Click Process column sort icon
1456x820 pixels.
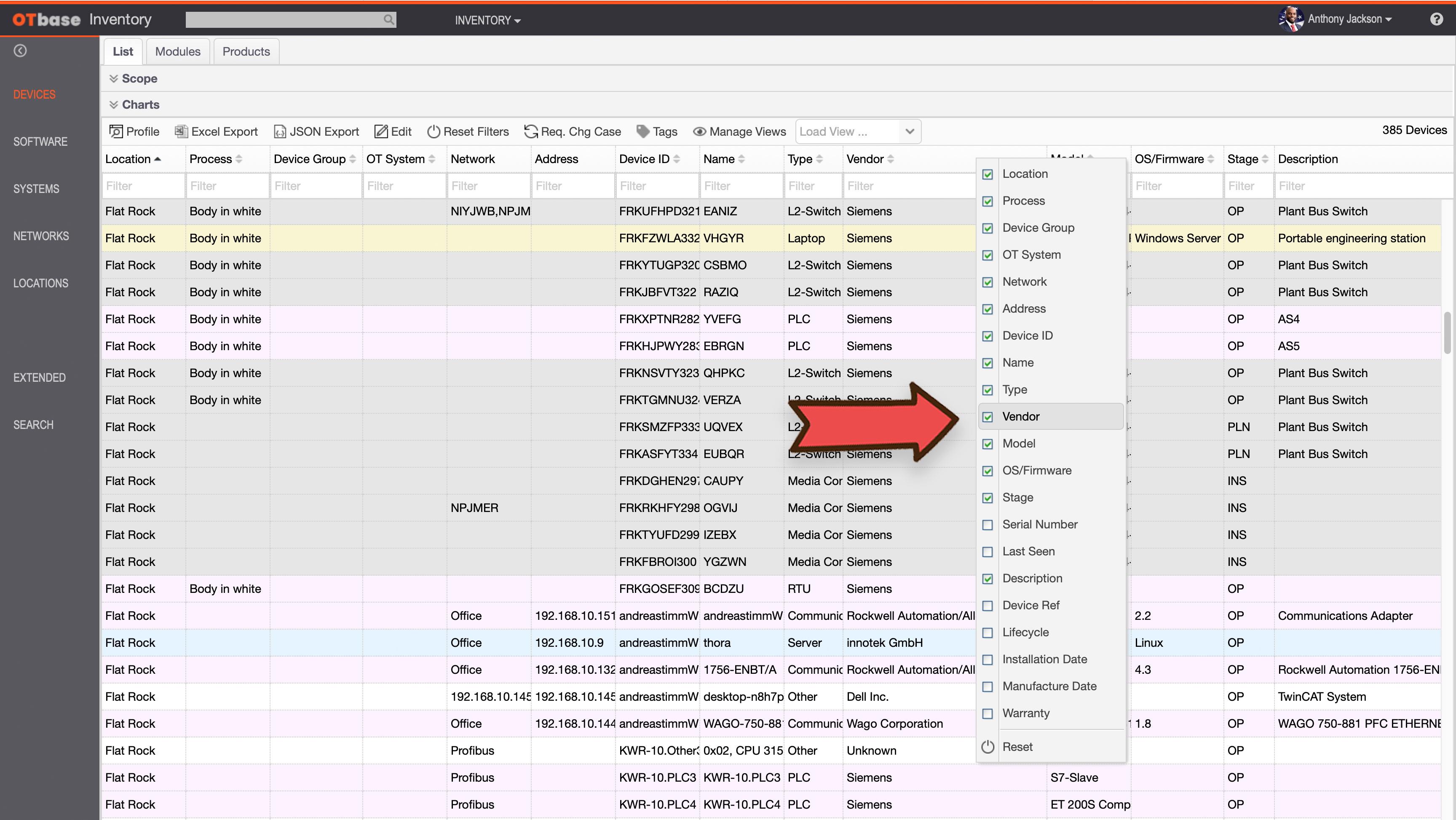(x=239, y=159)
